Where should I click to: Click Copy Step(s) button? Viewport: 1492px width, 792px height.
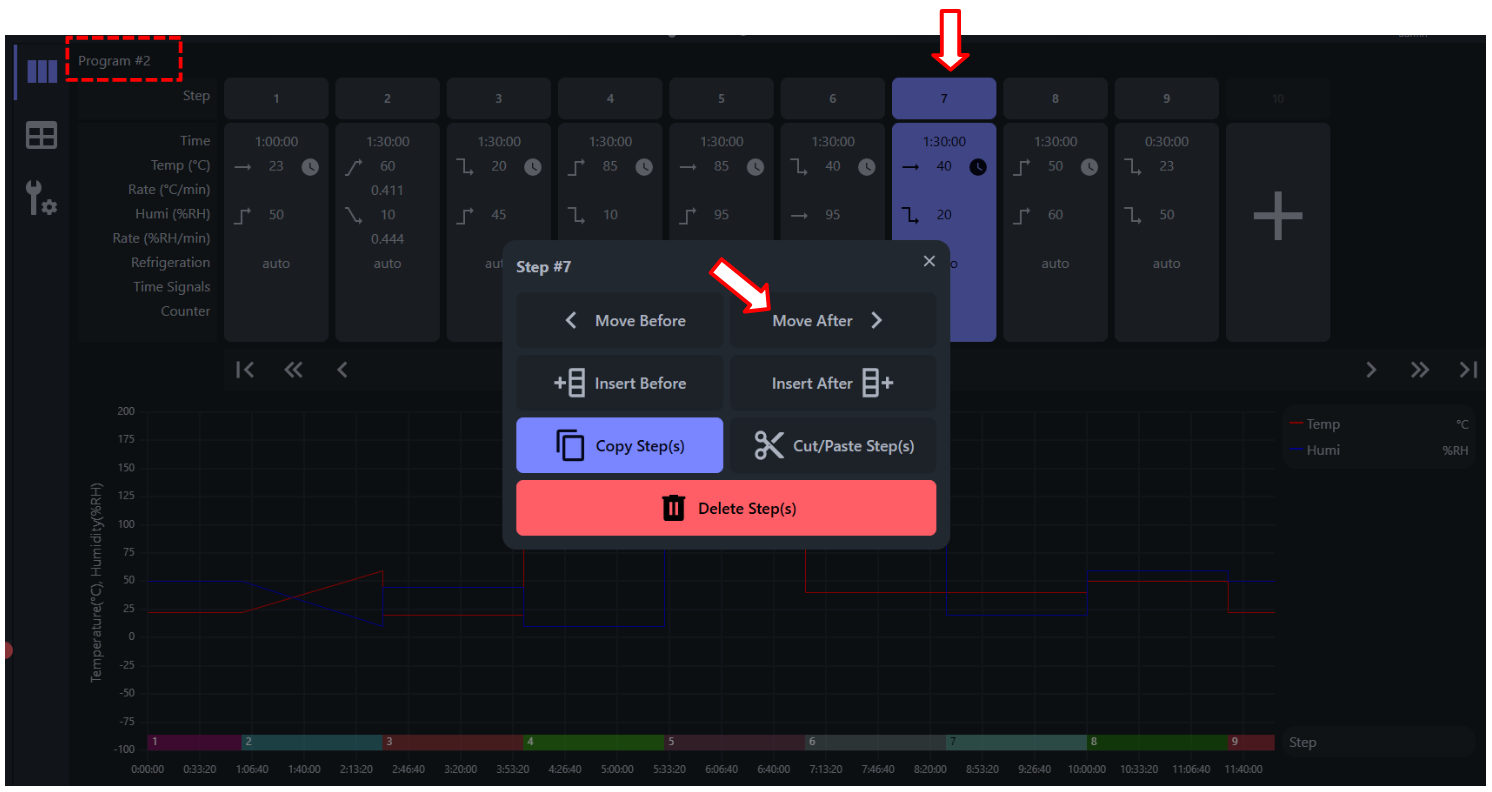tap(619, 445)
